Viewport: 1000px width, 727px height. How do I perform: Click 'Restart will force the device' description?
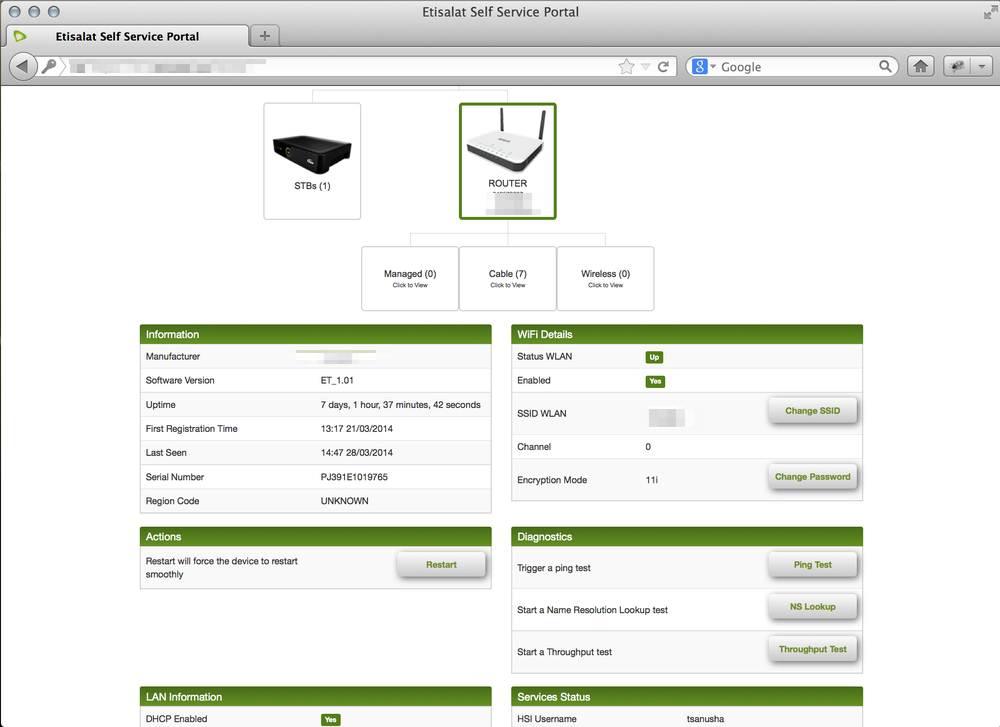pos(221,568)
